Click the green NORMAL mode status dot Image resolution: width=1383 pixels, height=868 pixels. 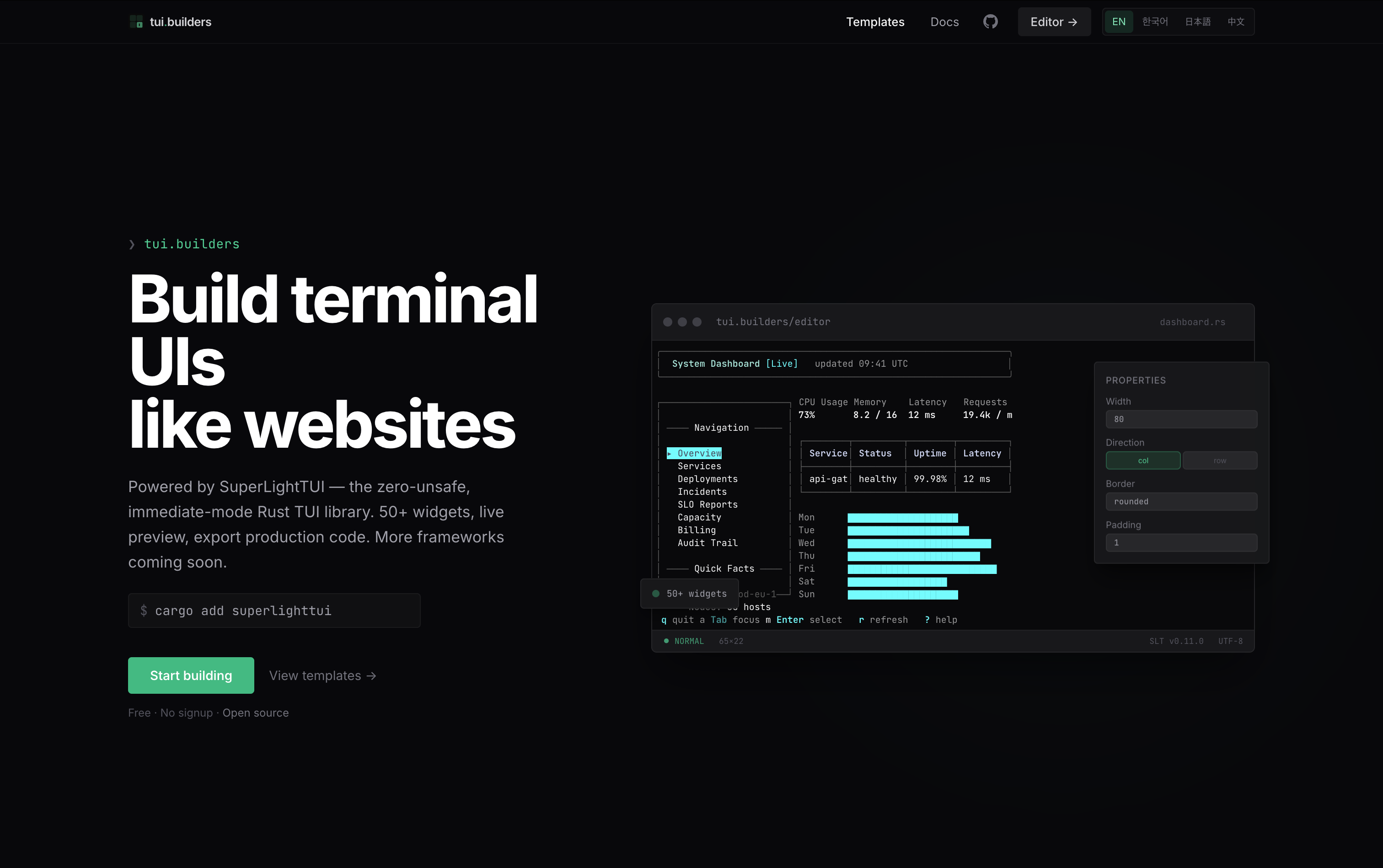click(x=666, y=641)
